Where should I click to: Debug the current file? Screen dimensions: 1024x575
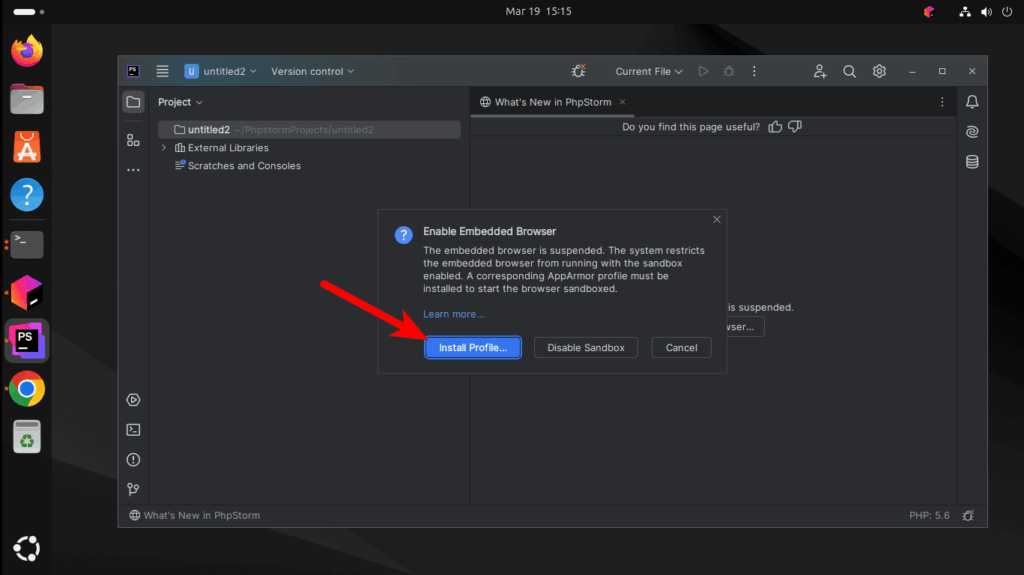point(728,71)
